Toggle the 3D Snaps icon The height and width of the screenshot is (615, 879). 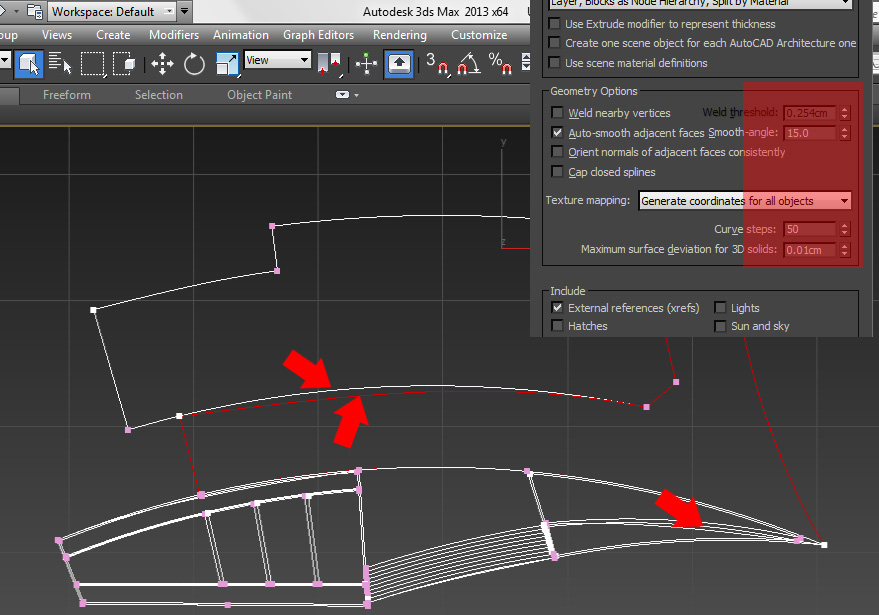click(x=438, y=65)
